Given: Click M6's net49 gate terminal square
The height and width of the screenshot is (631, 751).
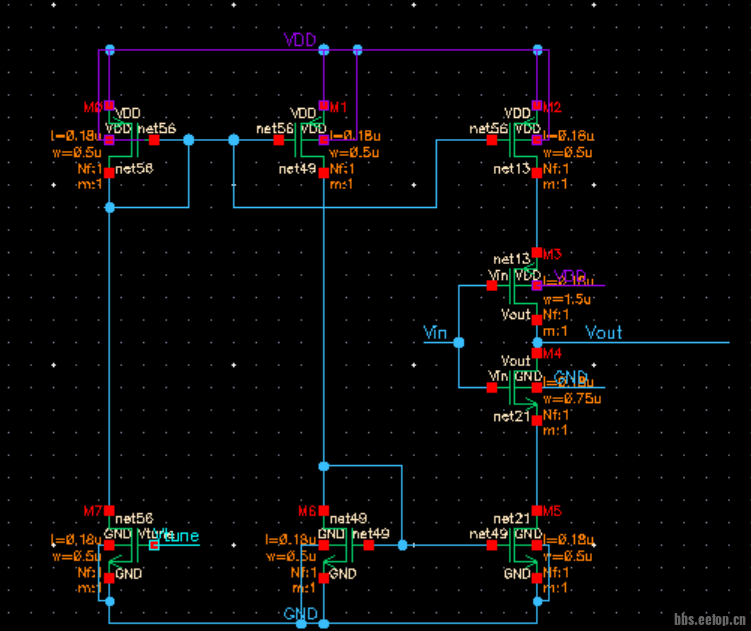Looking at the screenshot, I should click(369, 545).
